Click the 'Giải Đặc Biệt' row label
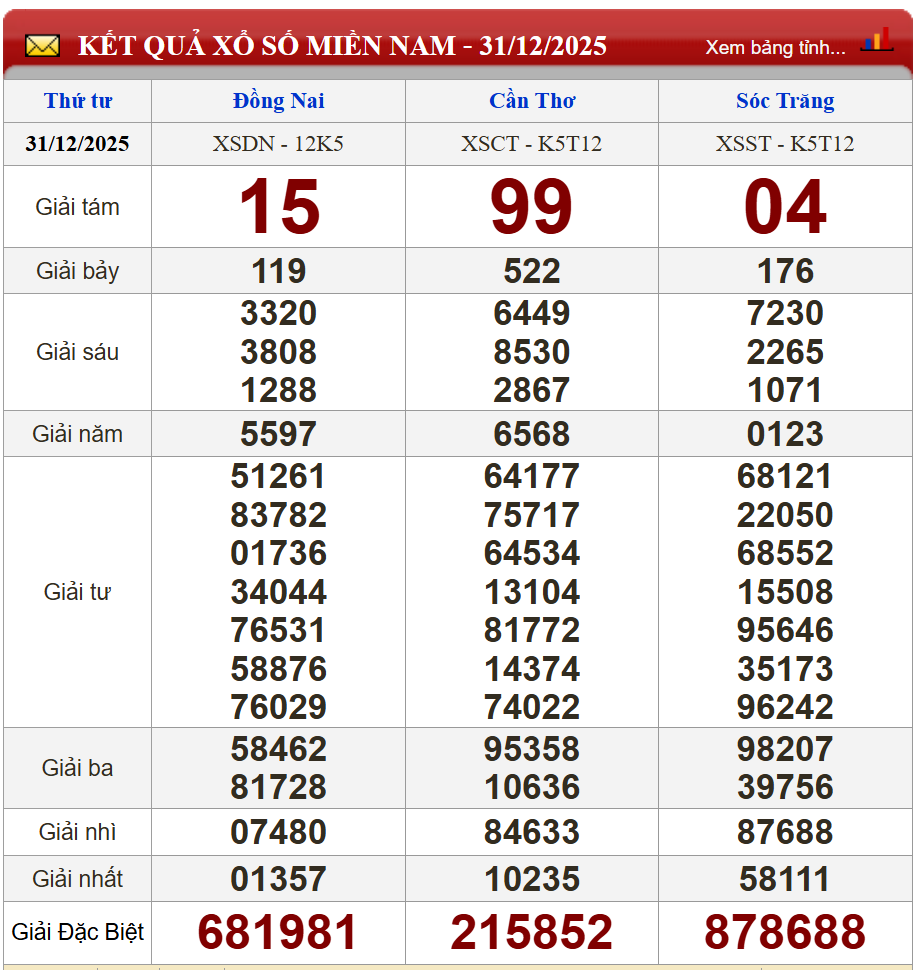The height and width of the screenshot is (970, 917). pos(78,932)
